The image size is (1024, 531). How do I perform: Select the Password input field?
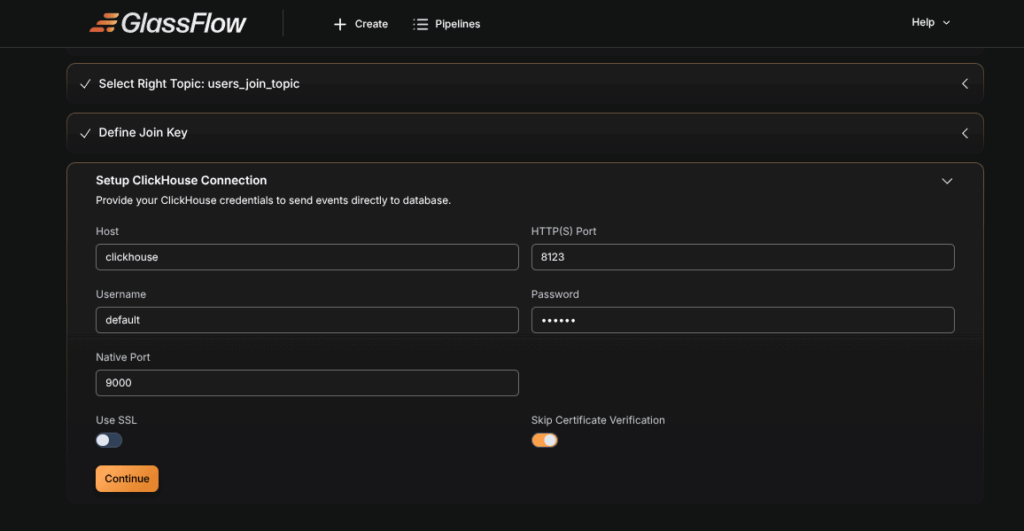pos(742,320)
